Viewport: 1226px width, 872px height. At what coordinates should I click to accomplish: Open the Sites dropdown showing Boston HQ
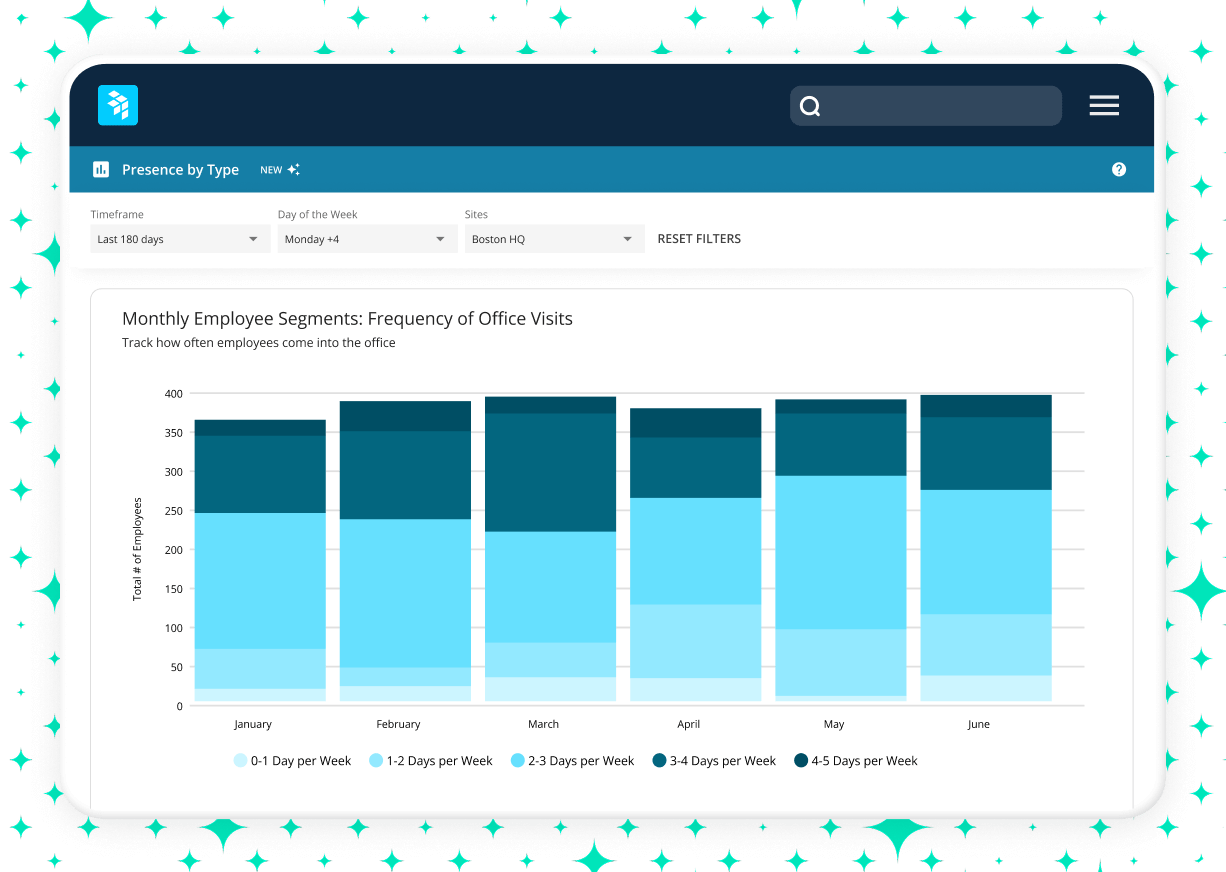tap(554, 238)
